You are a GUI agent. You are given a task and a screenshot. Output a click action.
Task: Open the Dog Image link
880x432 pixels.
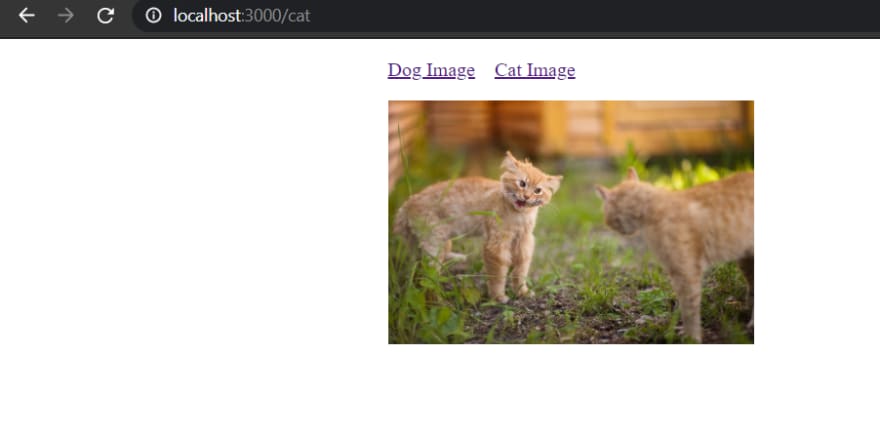[431, 70]
